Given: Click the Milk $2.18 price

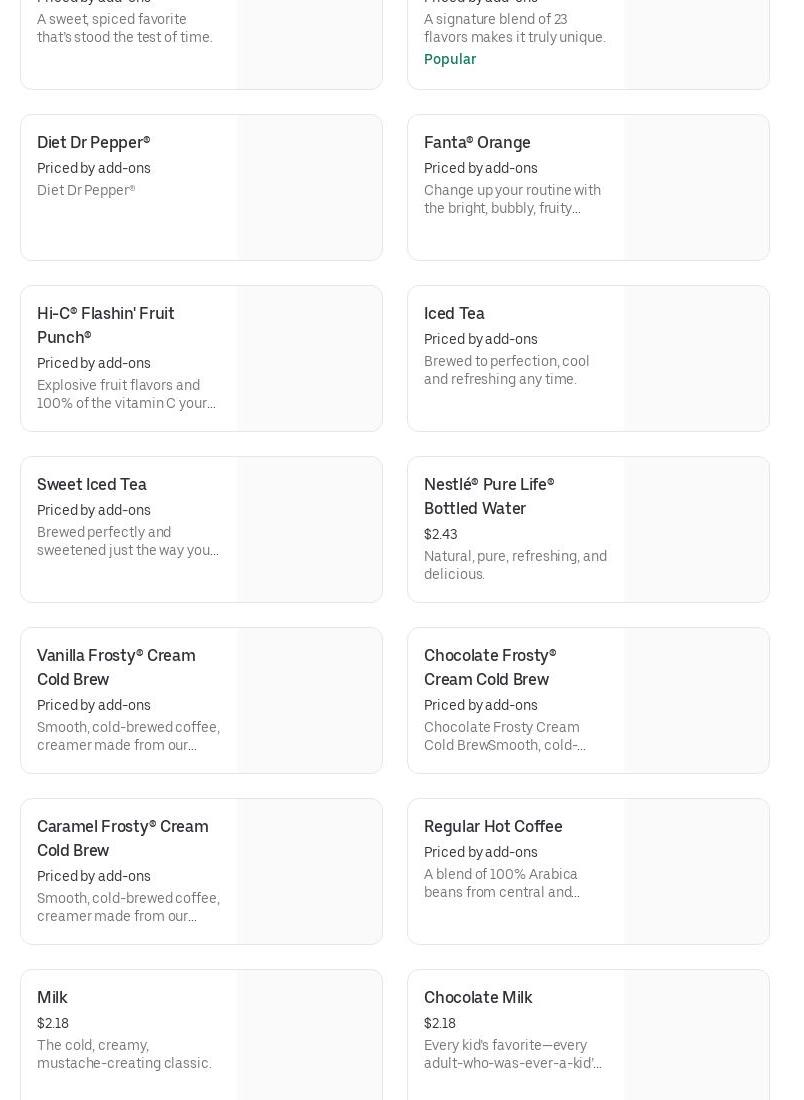Looking at the screenshot, I should (x=53, y=1023).
